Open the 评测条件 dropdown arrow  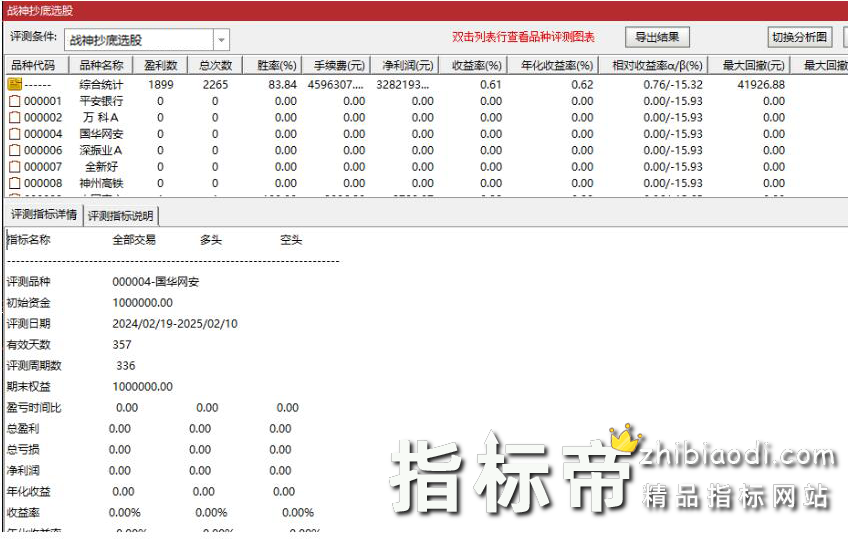[221, 40]
